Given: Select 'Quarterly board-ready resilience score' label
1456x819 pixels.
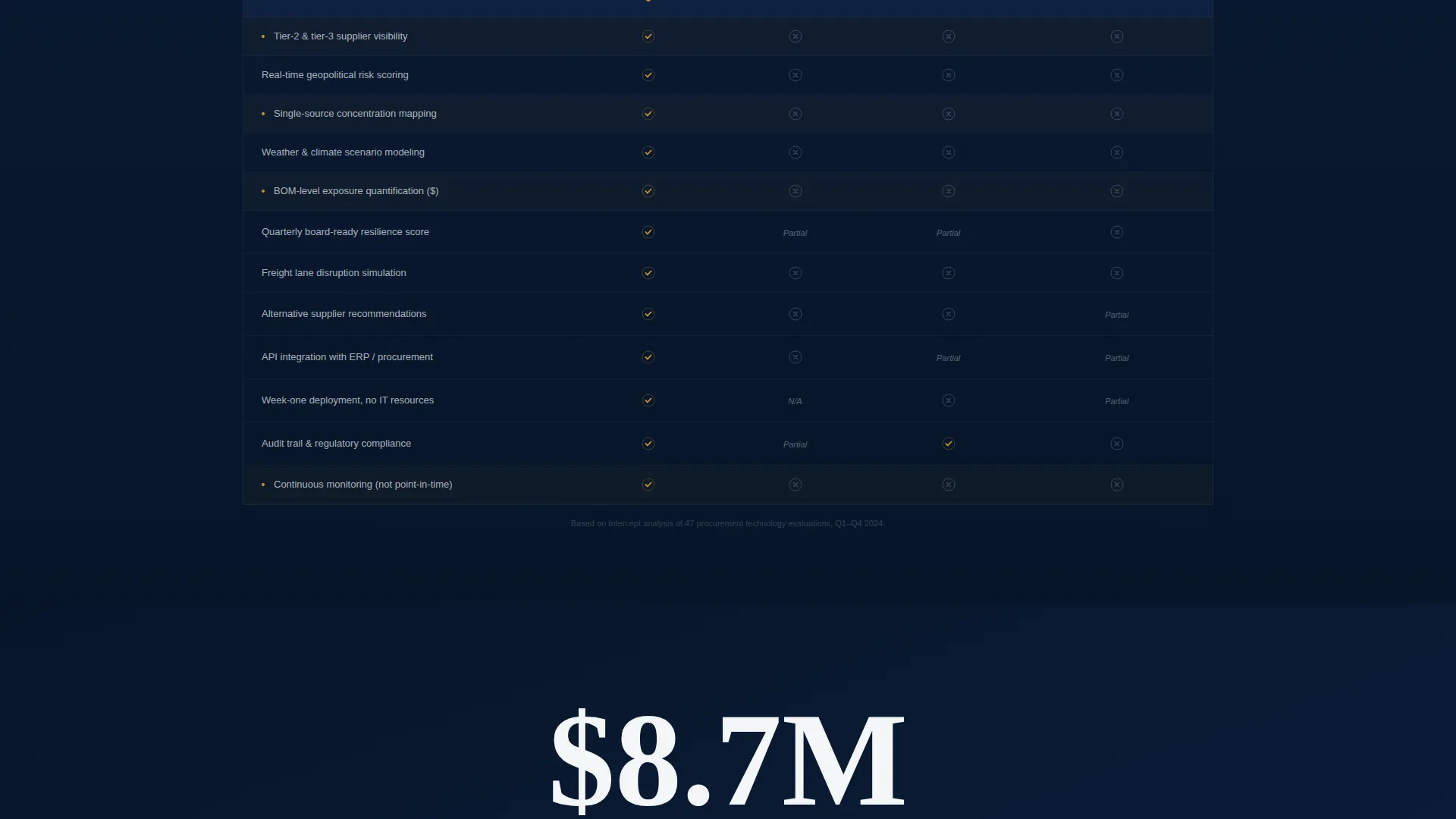Looking at the screenshot, I should (x=345, y=232).
